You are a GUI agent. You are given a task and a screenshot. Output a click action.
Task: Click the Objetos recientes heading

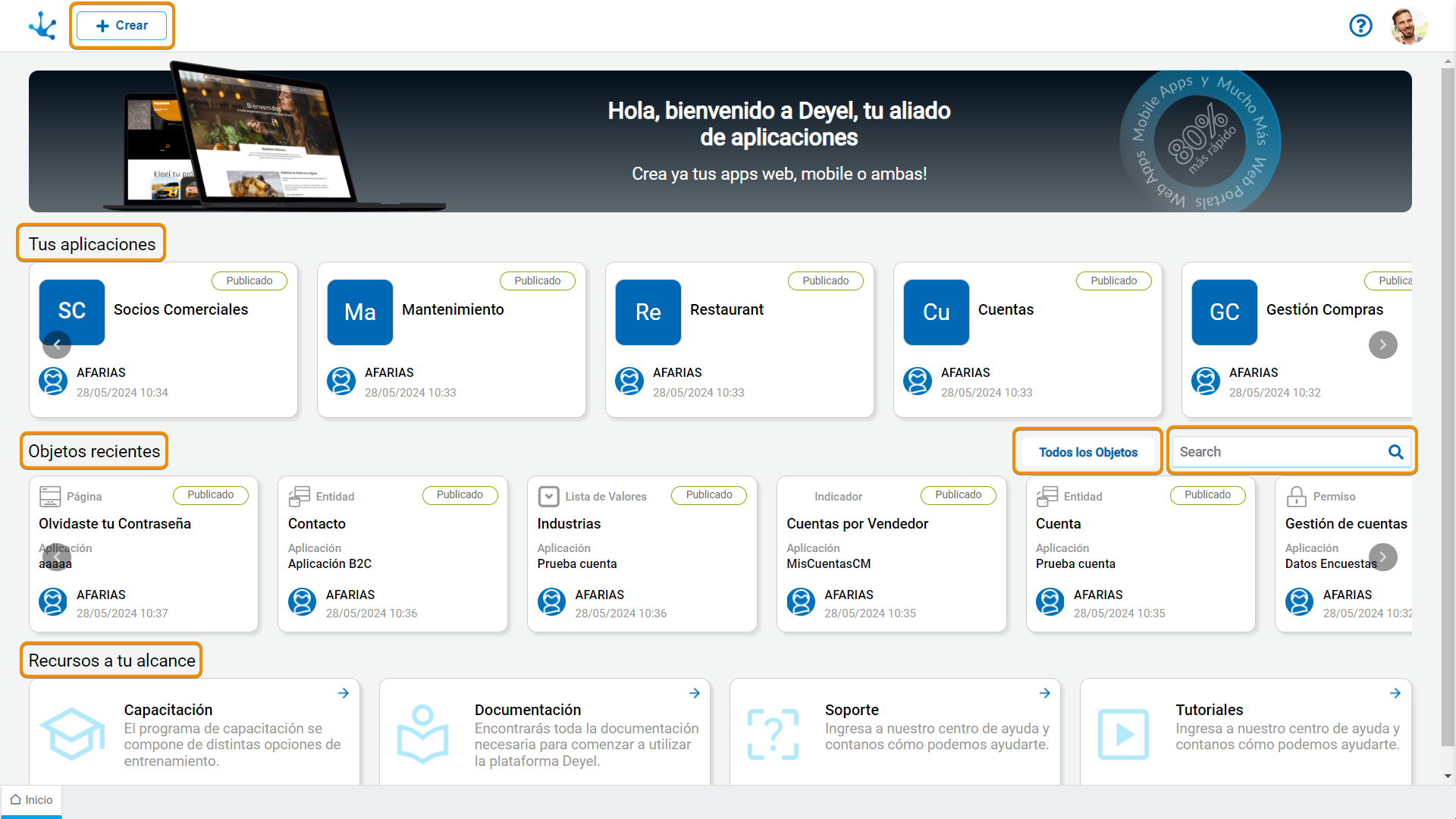coord(94,451)
